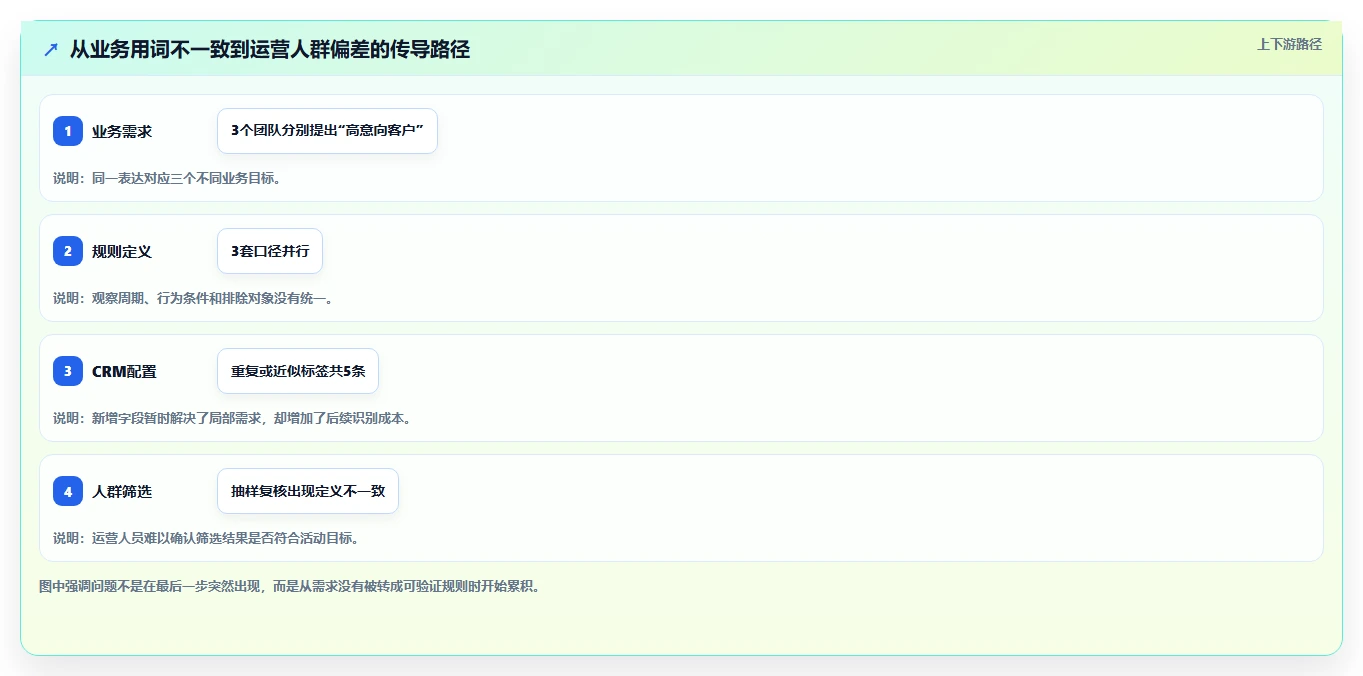Click step number badge 4 for 人群筛选
1363x676 pixels.
[x=68, y=491]
